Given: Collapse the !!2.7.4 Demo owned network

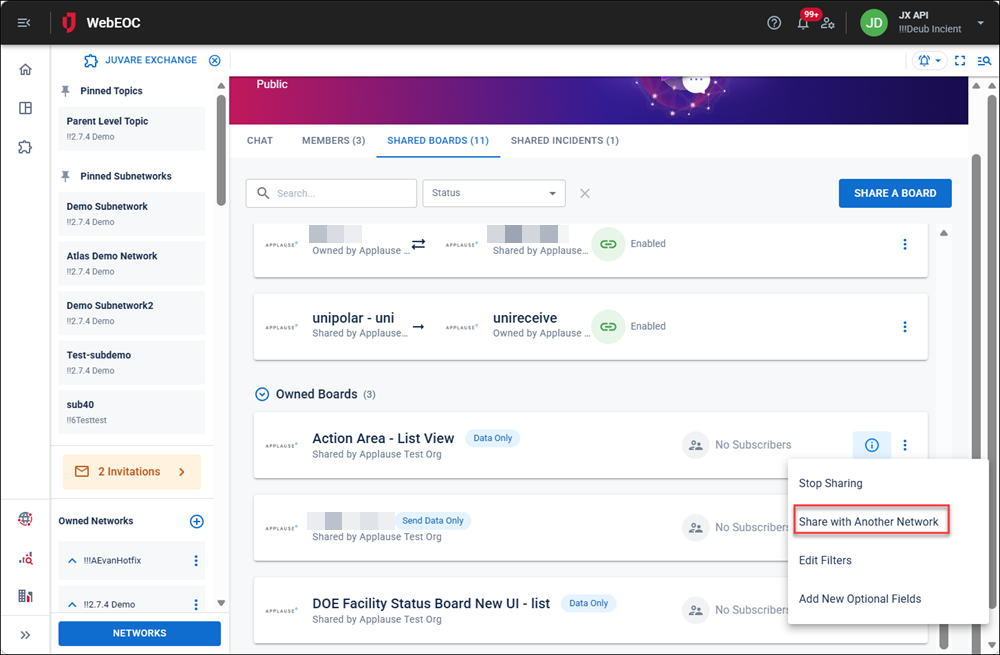Looking at the screenshot, I should (x=72, y=605).
